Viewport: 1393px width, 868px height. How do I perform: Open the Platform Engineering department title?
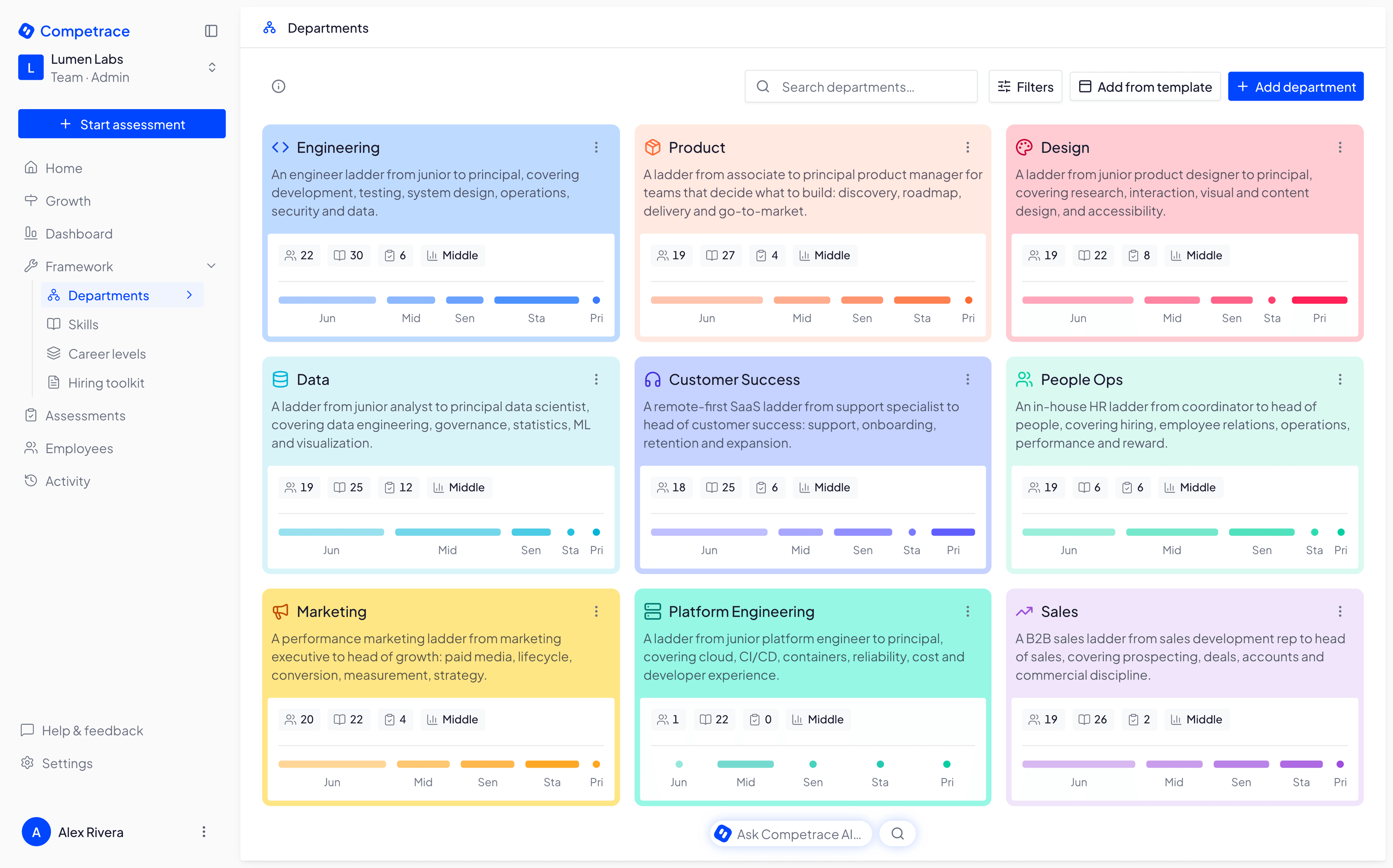[x=741, y=611]
